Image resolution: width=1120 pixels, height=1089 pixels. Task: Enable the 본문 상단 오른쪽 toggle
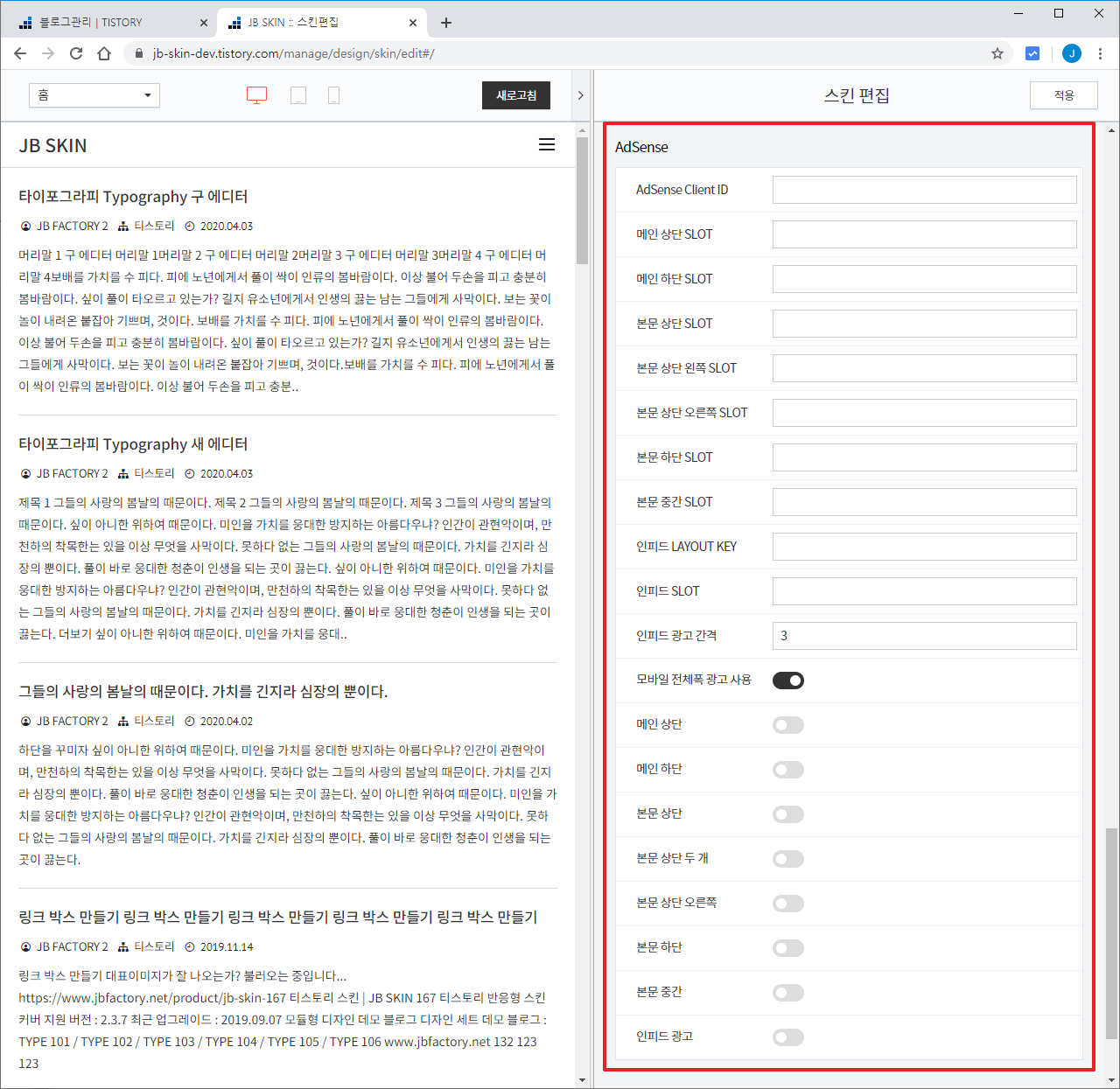coord(788,904)
